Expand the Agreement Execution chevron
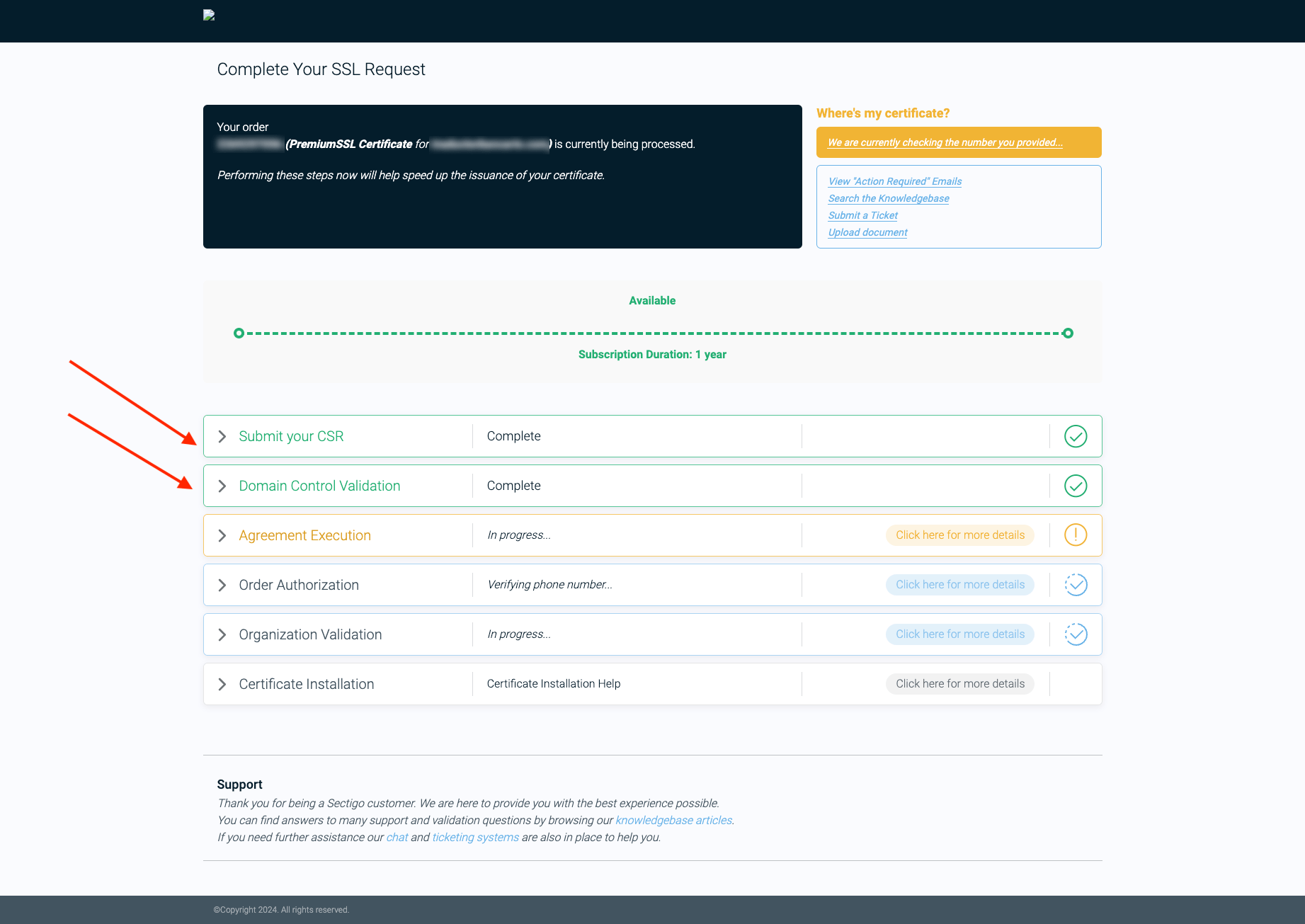The width and height of the screenshot is (1305, 924). click(222, 535)
